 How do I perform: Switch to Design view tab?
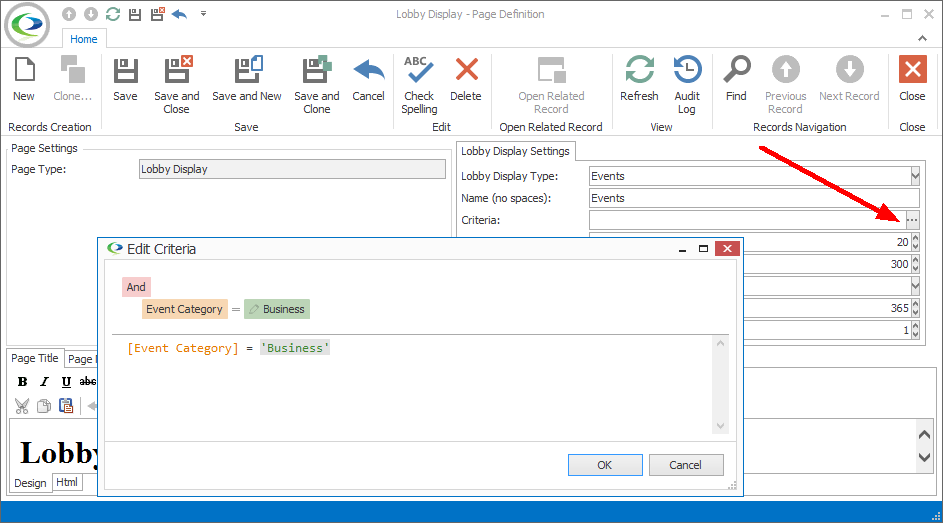[30, 483]
